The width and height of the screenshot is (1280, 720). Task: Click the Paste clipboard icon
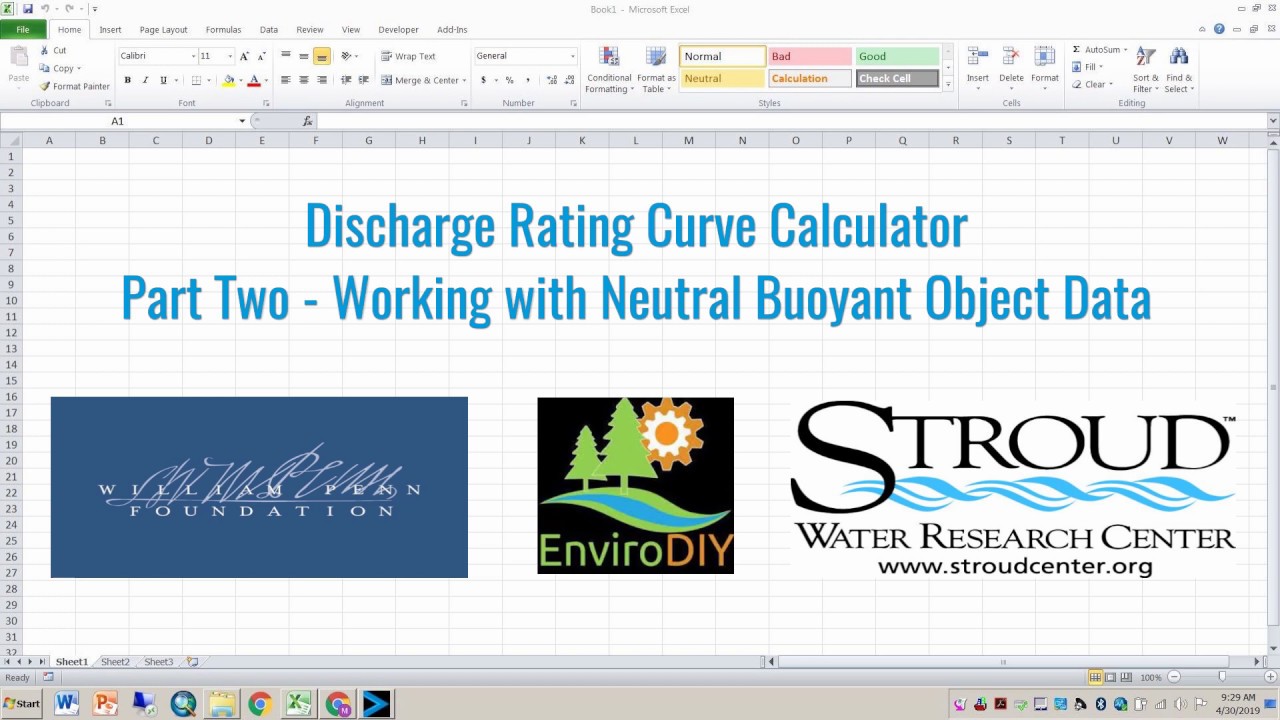tap(19, 56)
